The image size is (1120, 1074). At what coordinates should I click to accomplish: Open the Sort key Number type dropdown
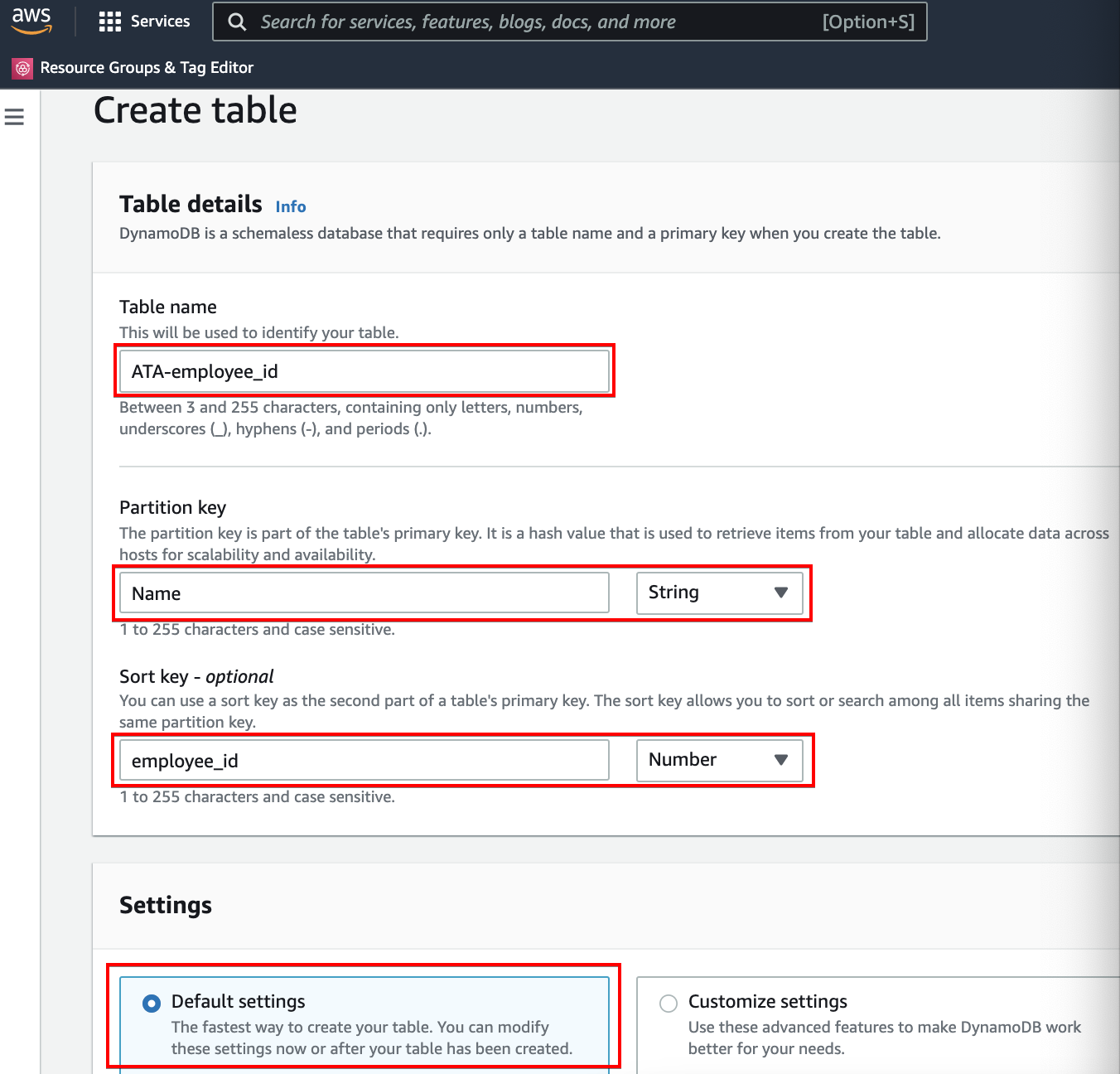tap(720, 761)
